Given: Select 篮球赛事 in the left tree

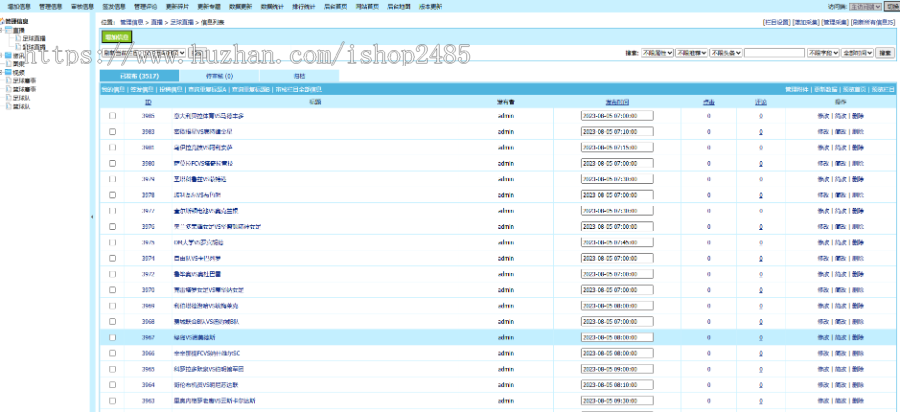Looking at the screenshot, I should tap(25, 90).
